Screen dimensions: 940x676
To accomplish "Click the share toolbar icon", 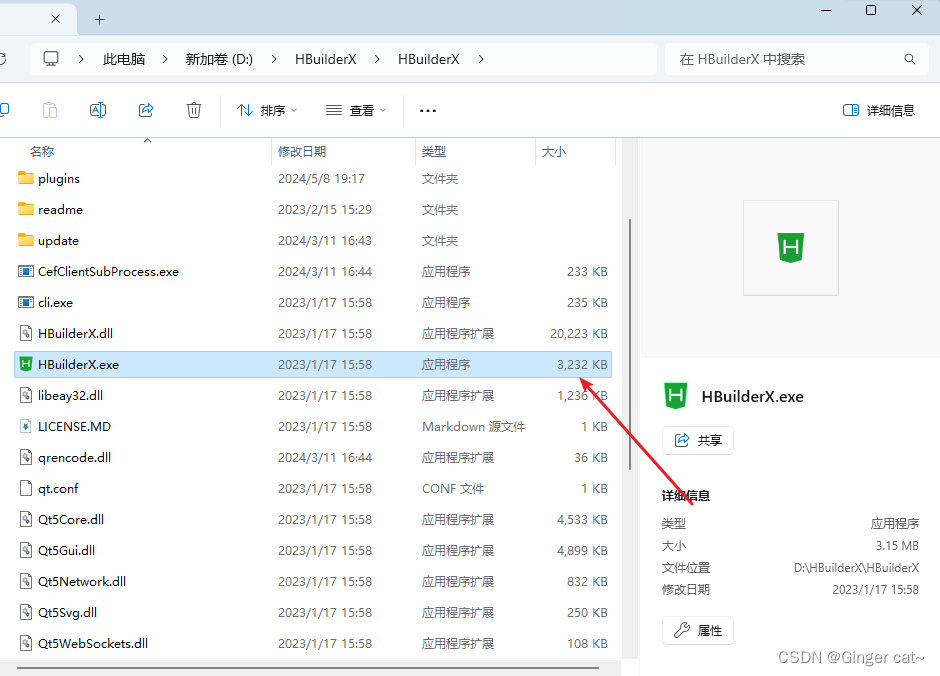I will [x=146, y=110].
